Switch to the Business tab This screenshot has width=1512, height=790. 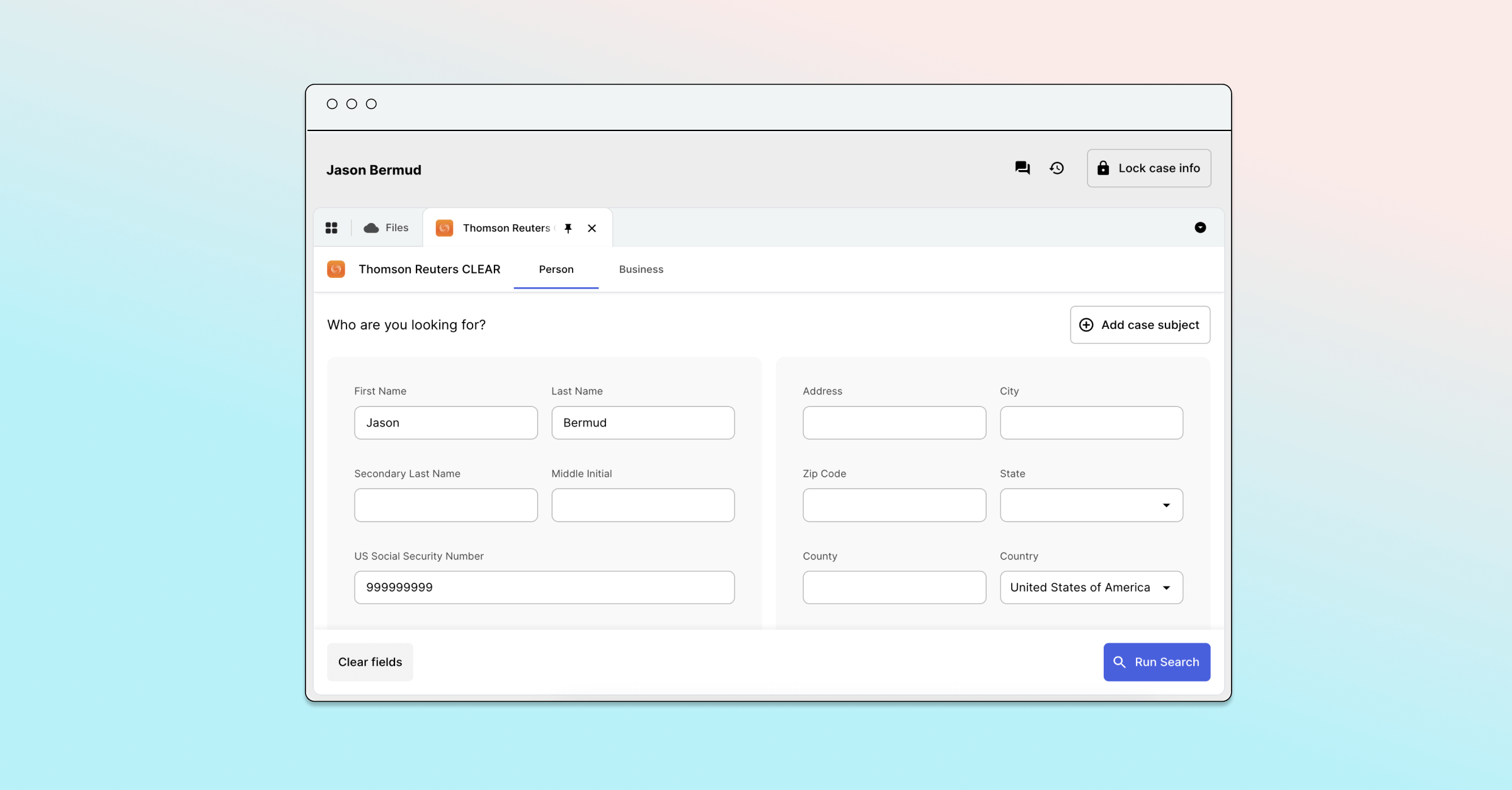[640, 268]
